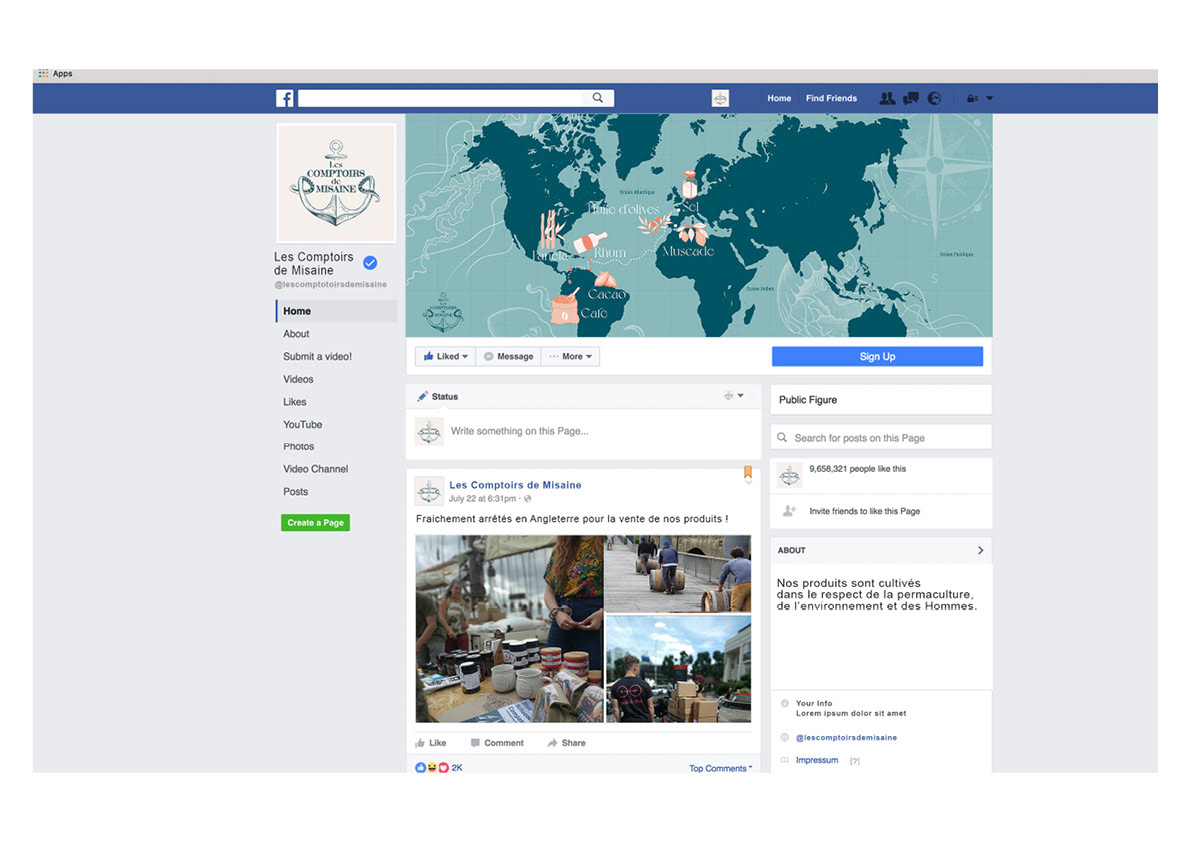The image size is (1191, 842).
Task: Click the Public Figure category text
Action: click(x=807, y=400)
